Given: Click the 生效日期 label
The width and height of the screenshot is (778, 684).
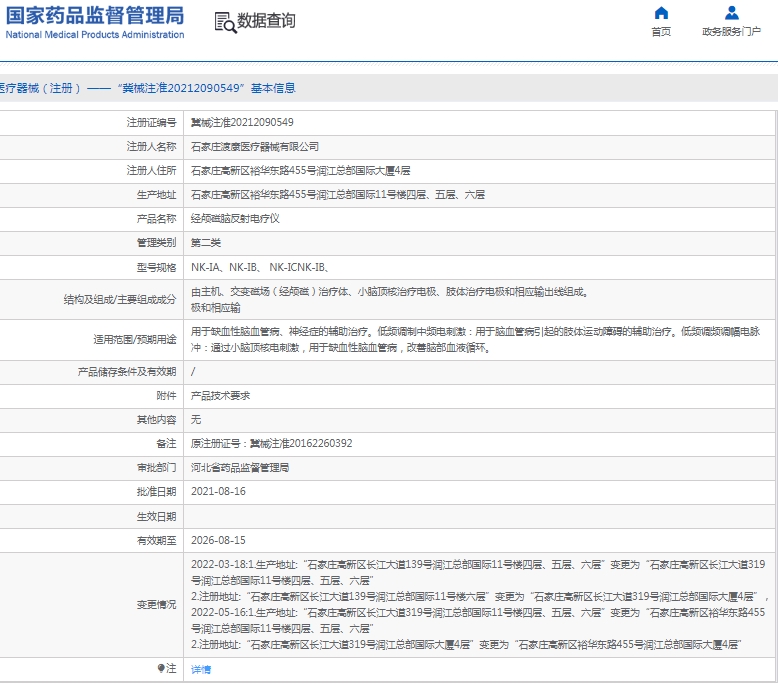Looking at the screenshot, I should [x=156, y=517].
